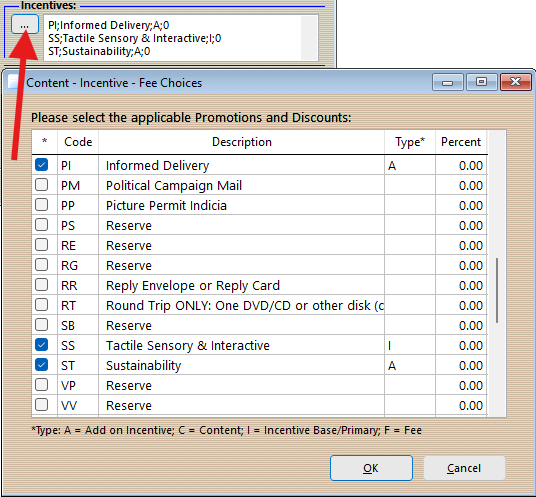This screenshot has height=497, width=536.
Task: Click the 'VV' code cell
Action: coord(78,405)
